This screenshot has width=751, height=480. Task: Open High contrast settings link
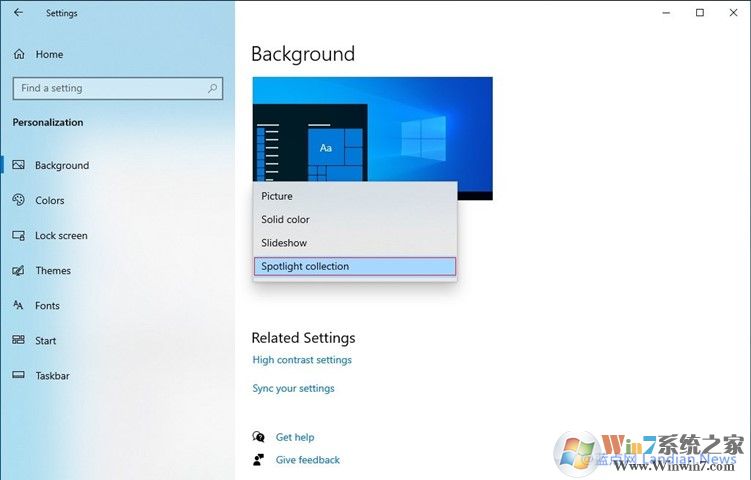point(302,360)
